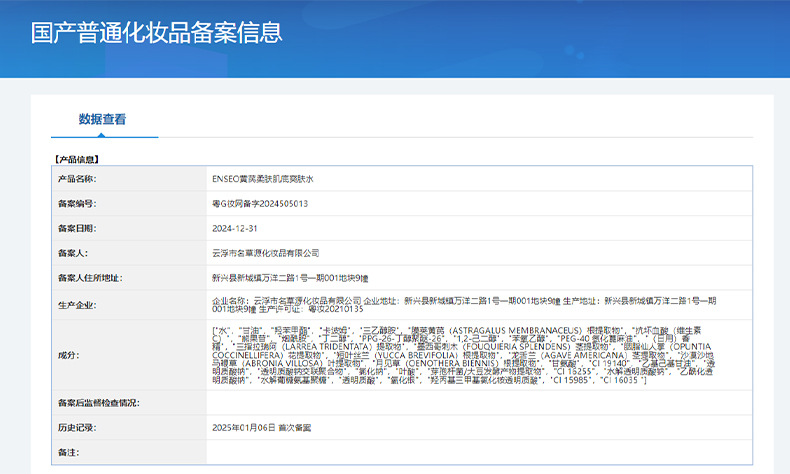Image resolution: width=790 pixels, height=474 pixels.
Task: Click the 生产企业 row label
Action: tap(77, 305)
